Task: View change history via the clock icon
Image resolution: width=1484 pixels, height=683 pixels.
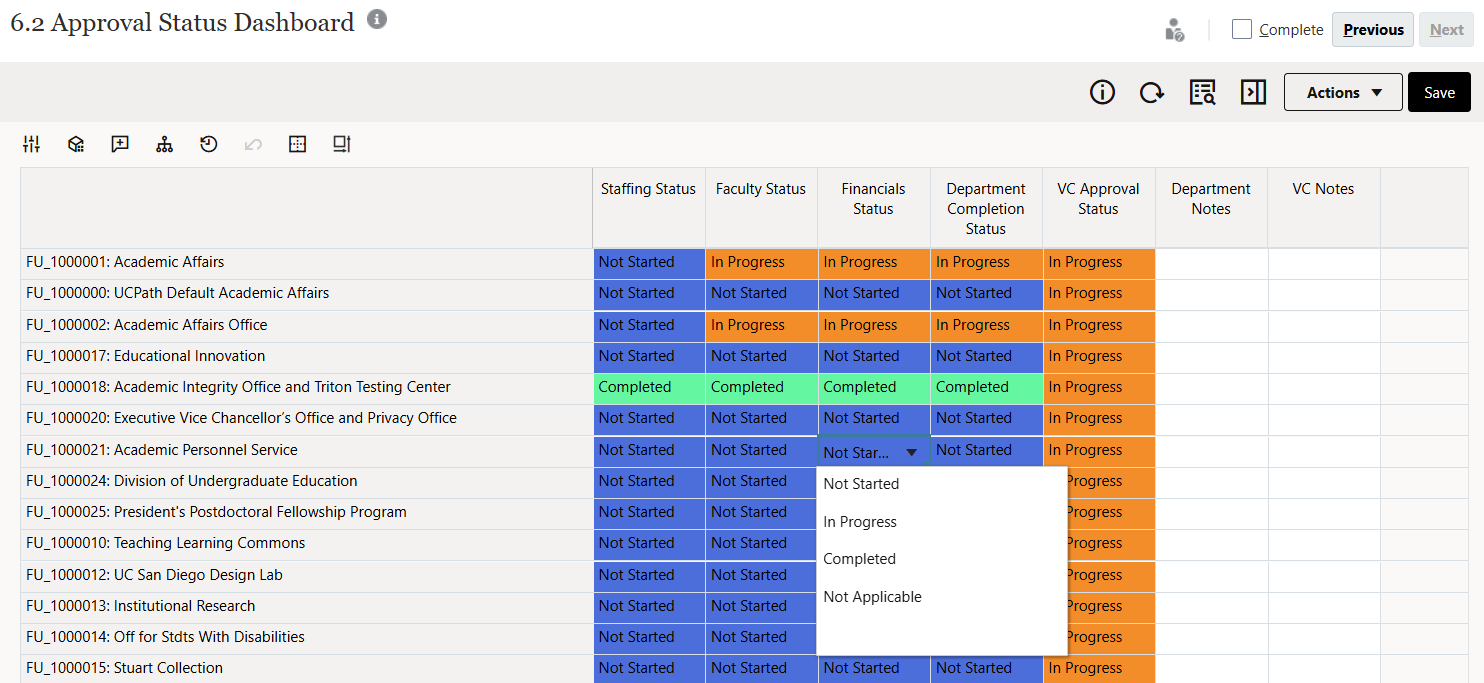Action: click(208, 144)
